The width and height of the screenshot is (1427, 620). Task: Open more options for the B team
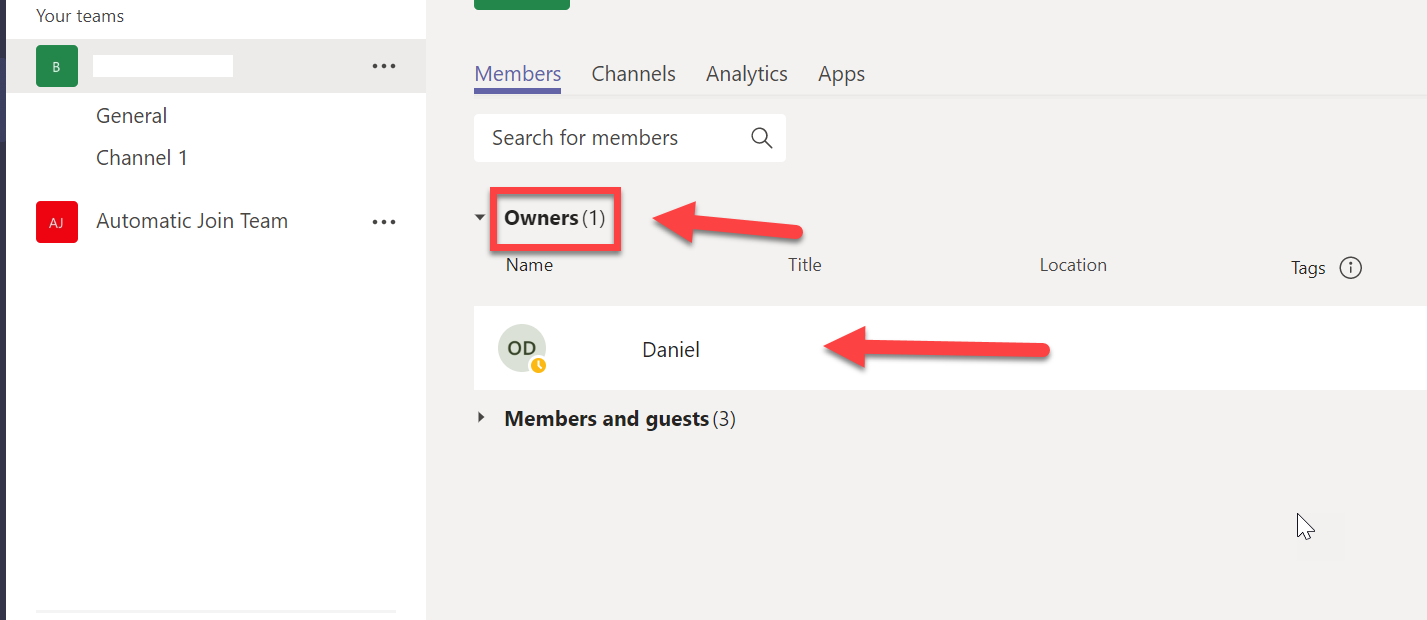384,66
